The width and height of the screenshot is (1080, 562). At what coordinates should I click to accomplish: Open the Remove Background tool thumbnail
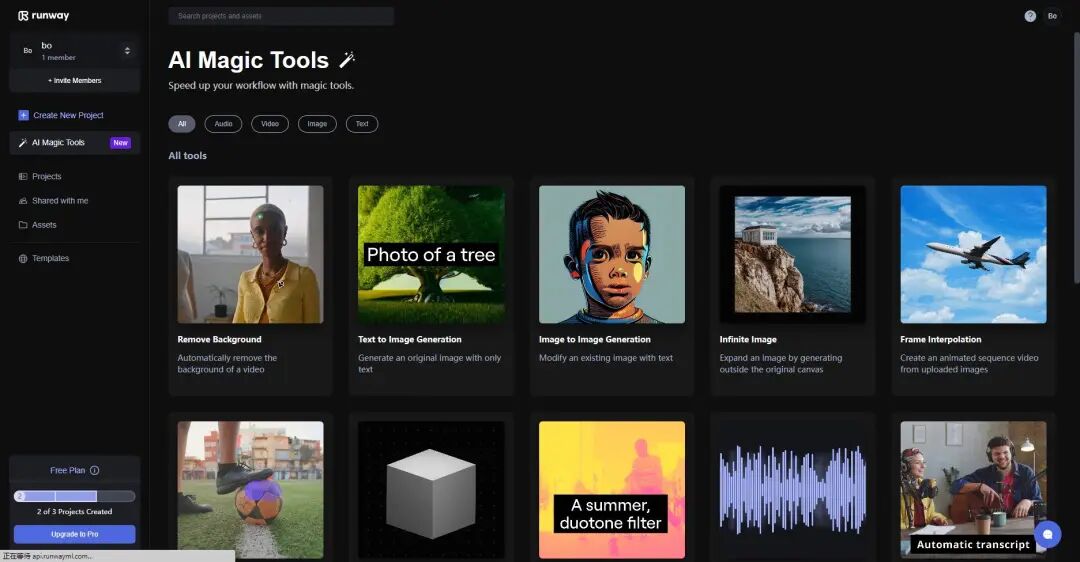pyautogui.click(x=250, y=254)
